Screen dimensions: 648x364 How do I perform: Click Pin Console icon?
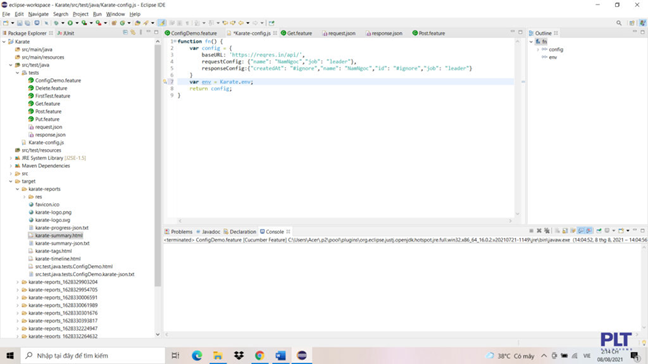pyautogui.click(x=599, y=231)
